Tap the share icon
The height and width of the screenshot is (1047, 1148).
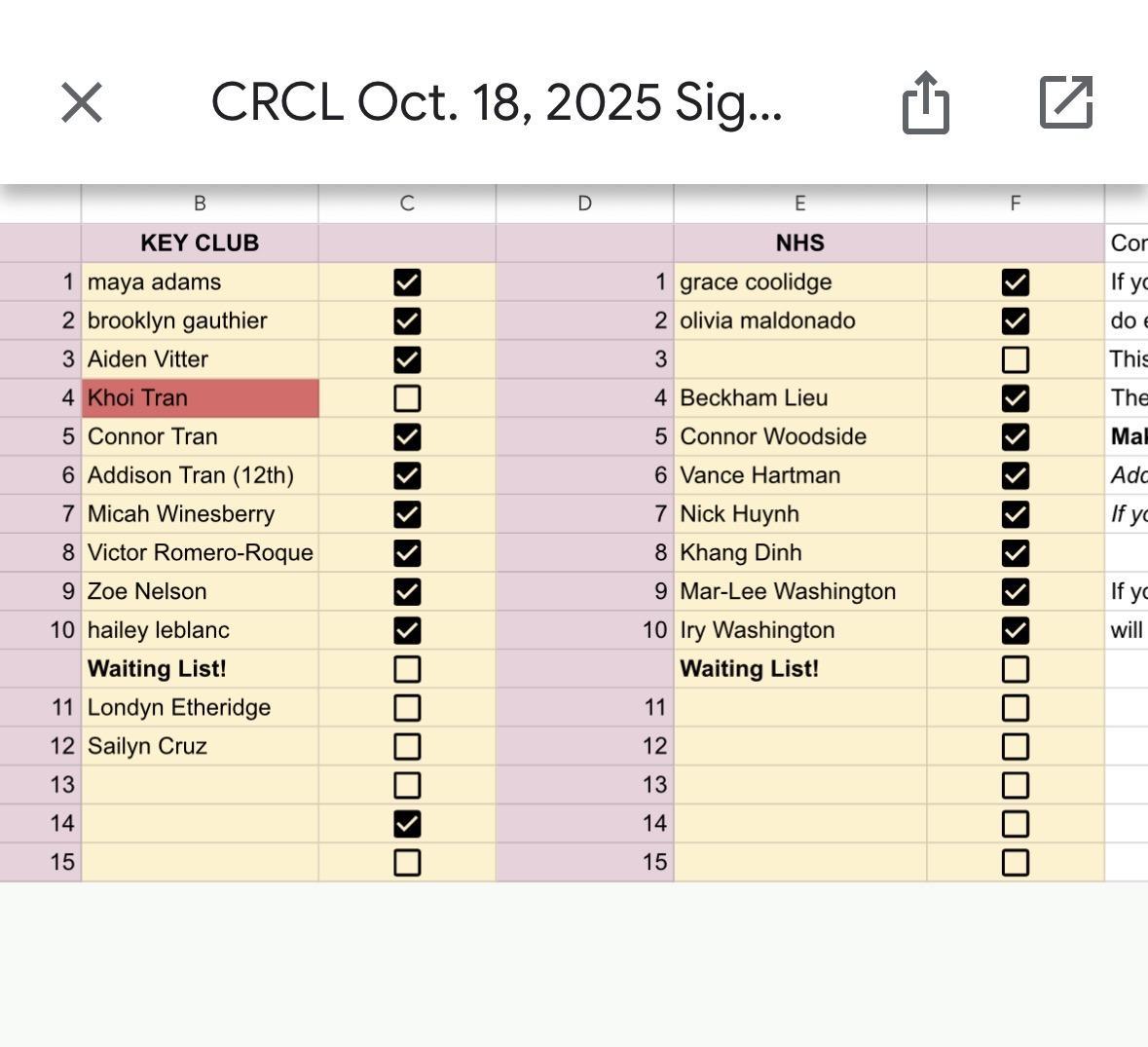924,102
